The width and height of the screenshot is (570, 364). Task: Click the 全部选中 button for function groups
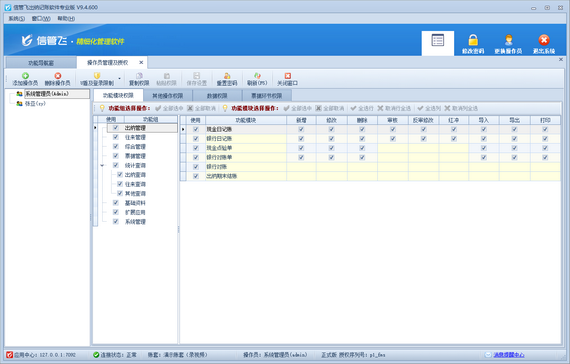click(169, 108)
